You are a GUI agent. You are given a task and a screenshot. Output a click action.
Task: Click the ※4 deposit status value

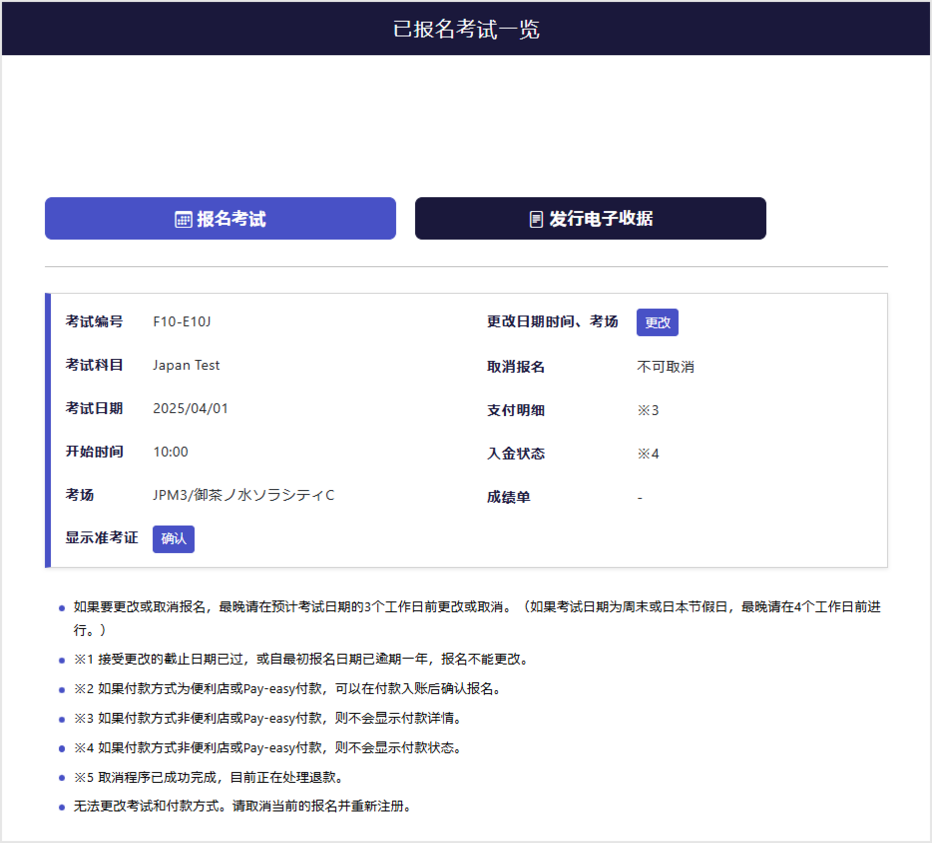[x=648, y=454]
